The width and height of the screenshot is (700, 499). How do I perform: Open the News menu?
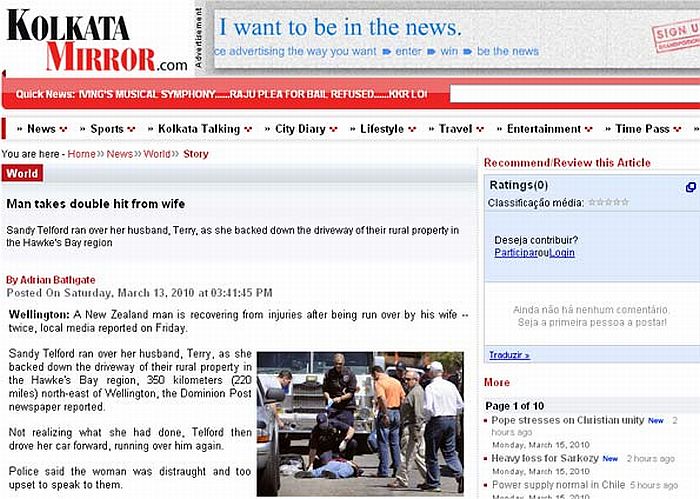pos(41,129)
